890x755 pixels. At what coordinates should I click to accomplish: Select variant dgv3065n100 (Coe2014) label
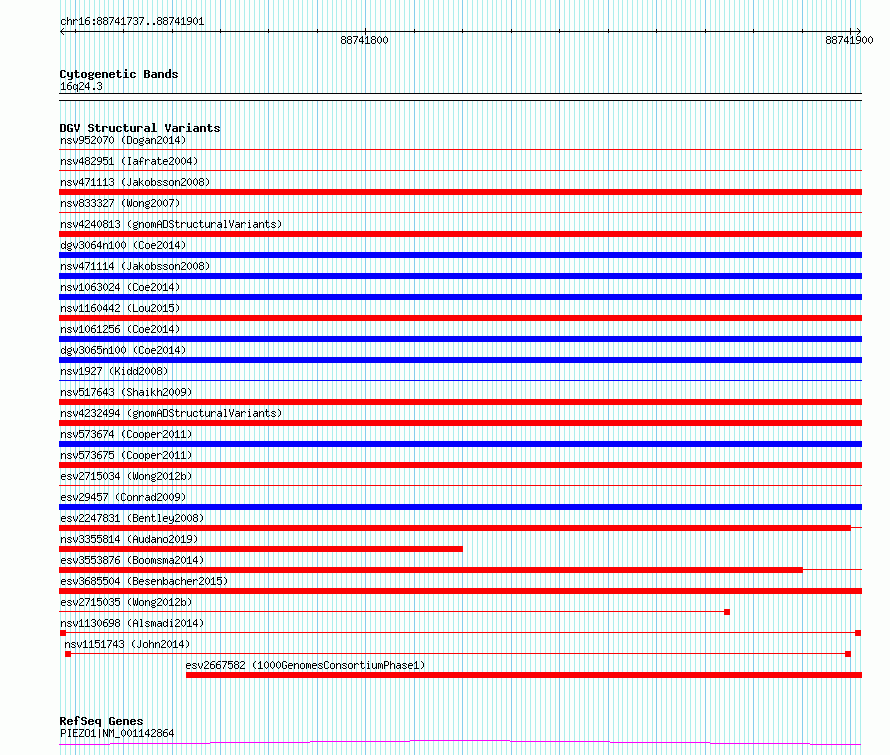[x=123, y=350]
